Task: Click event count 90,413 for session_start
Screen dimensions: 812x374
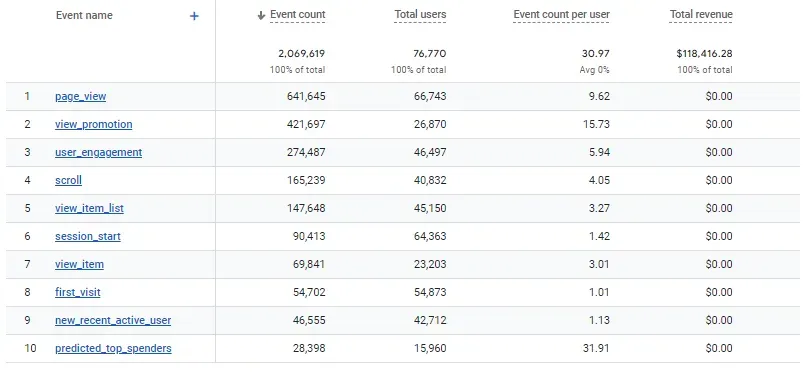Action: point(309,236)
